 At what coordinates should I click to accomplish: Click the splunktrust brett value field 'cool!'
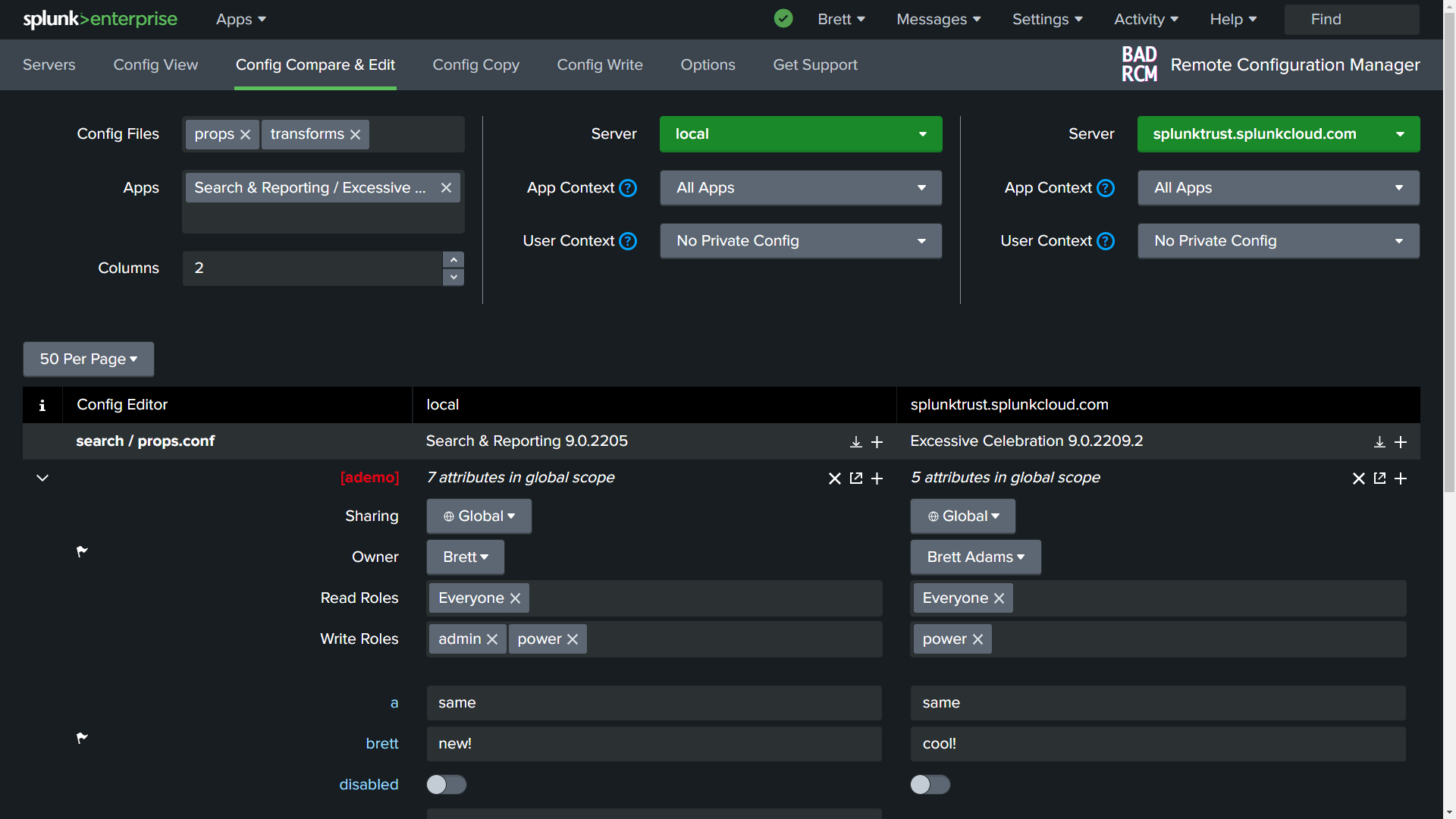(1158, 744)
